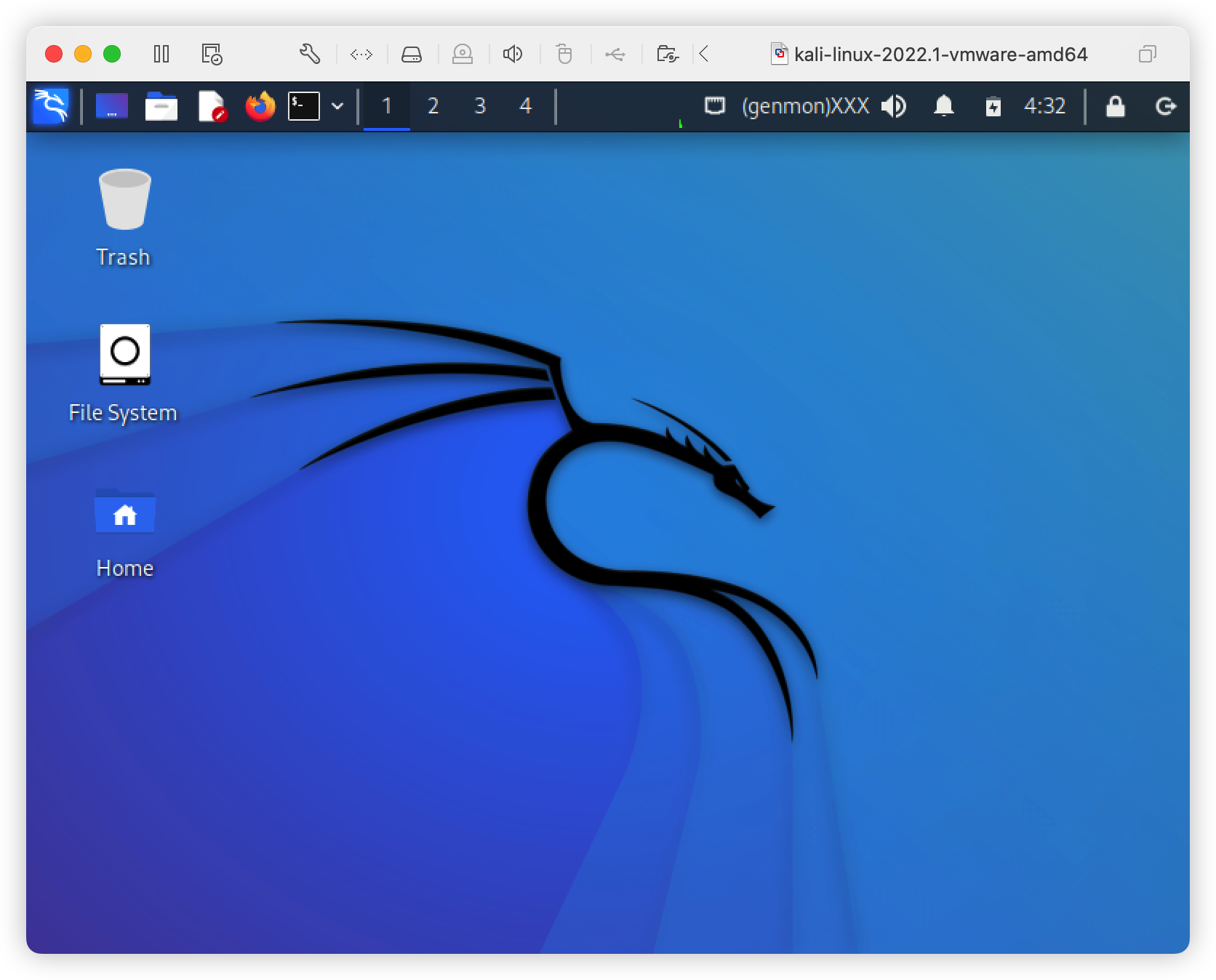The width and height of the screenshot is (1216, 980).
Task: Minimize the VMware window with the yellow button
Action: (x=83, y=54)
